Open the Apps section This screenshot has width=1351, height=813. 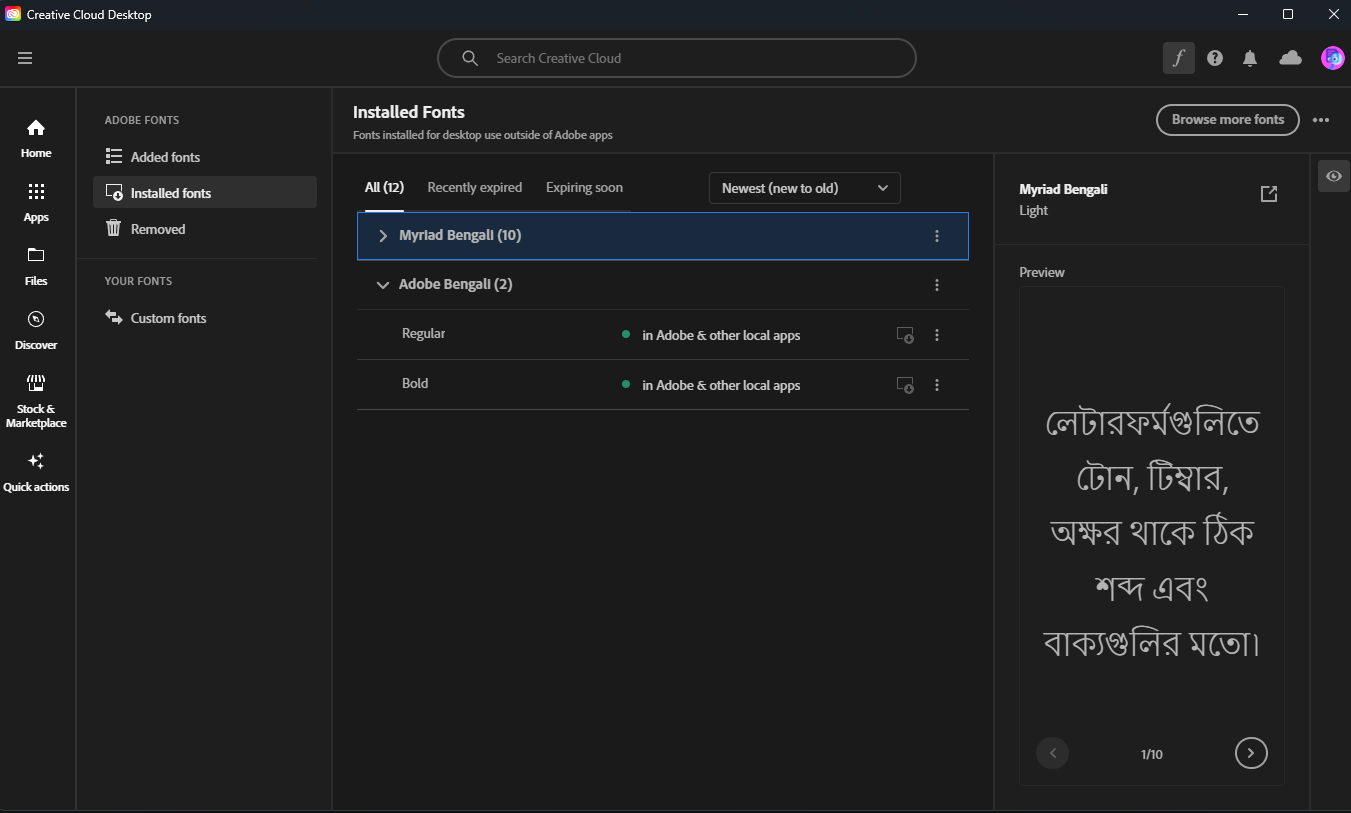pos(36,202)
